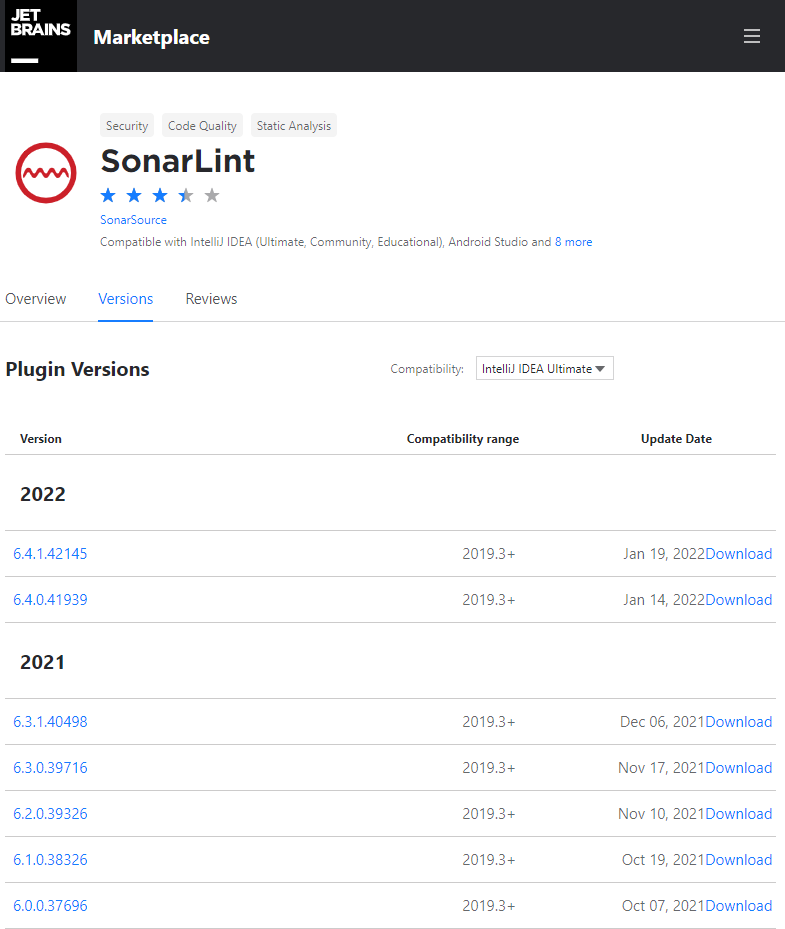Screen dimensions: 785x929
Task: Select the Versions tab
Action: pyautogui.click(x=125, y=298)
